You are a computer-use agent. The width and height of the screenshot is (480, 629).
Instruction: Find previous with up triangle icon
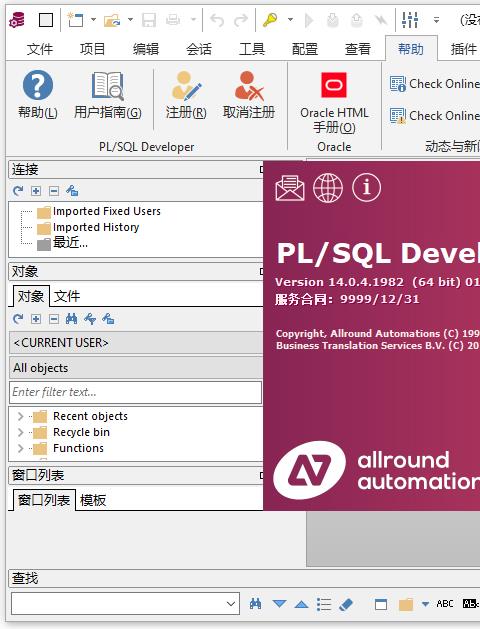pos(301,604)
